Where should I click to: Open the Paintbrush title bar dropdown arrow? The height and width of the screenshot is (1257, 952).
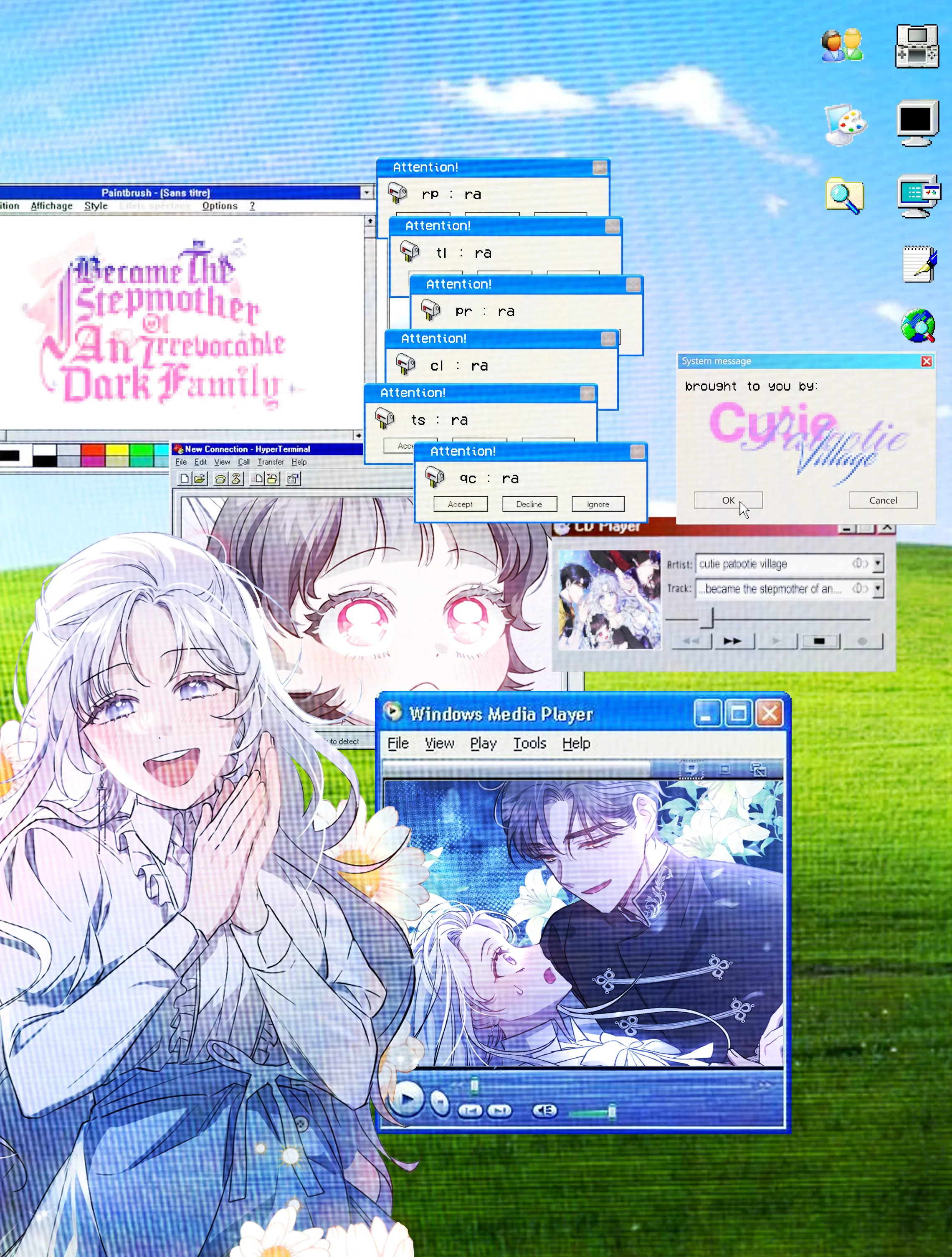[366, 193]
